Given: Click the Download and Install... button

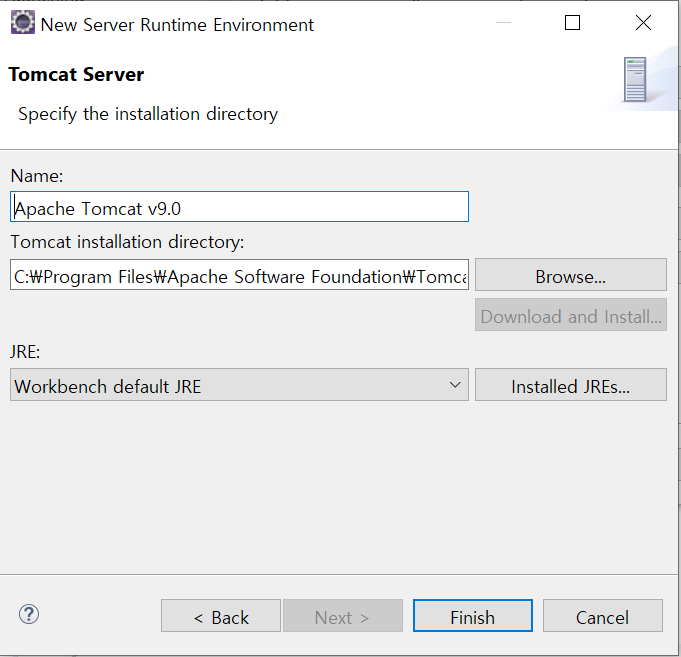Looking at the screenshot, I should (x=571, y=315).
